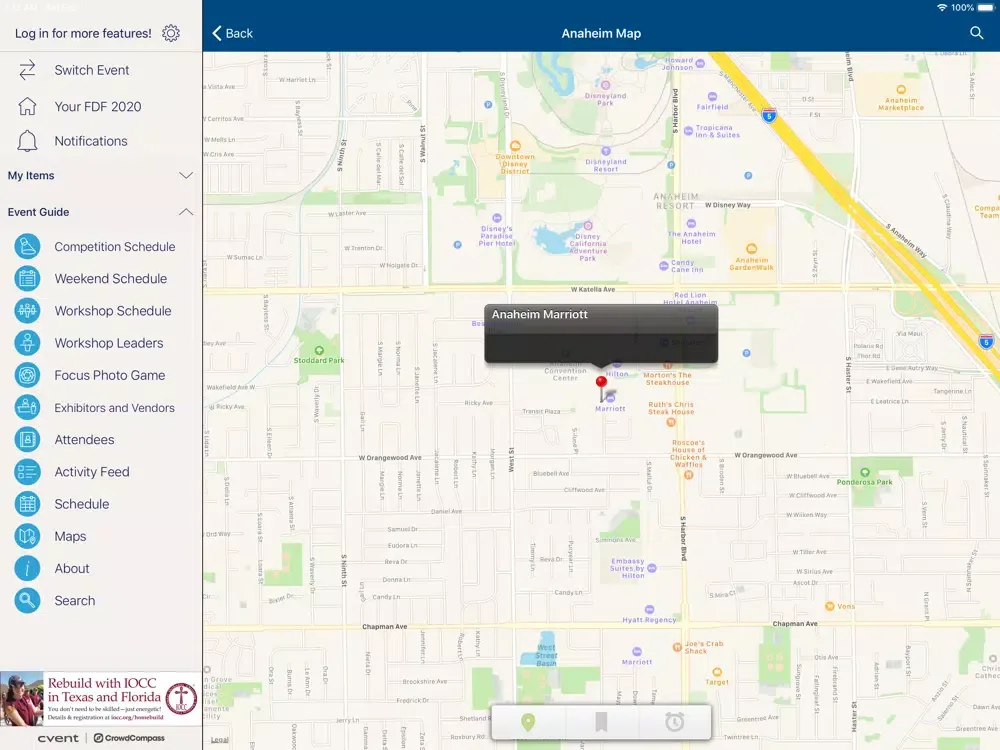Click the CrowdCompass logo link
The width and height of the screenshot is (1000, 750).
pyautogui.click(x=129, y=738)
